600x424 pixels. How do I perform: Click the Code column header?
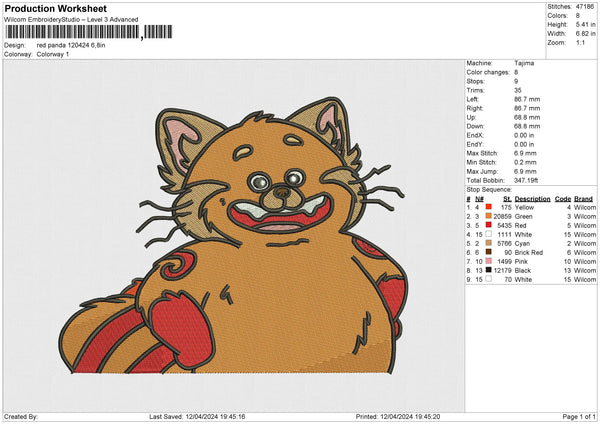coord(562,199)
